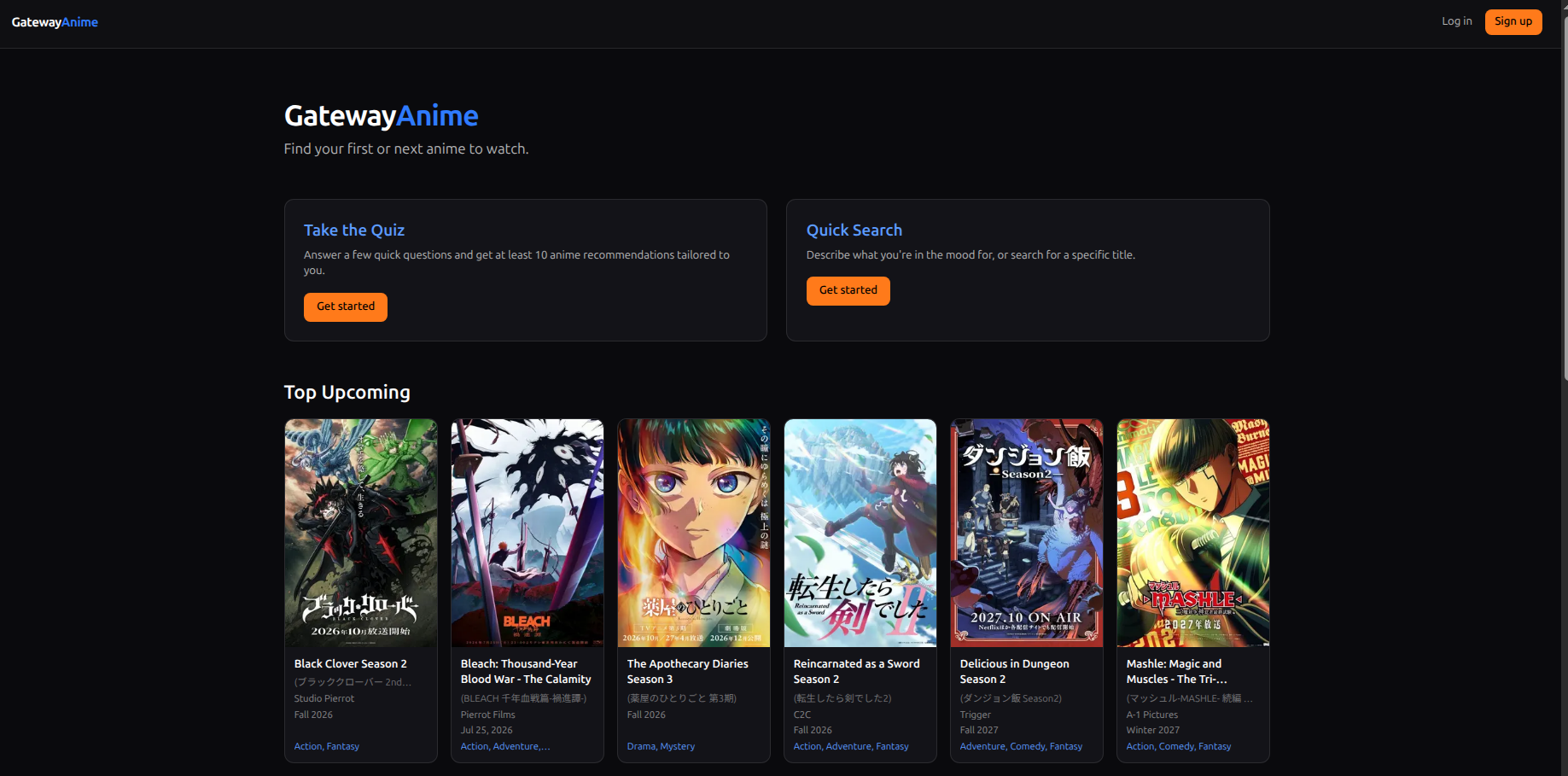Open the Mashle: Magic and Muscles poster
This screenshot has height=776, width=1568.
pyautogui.click(x=1193, y=533)
